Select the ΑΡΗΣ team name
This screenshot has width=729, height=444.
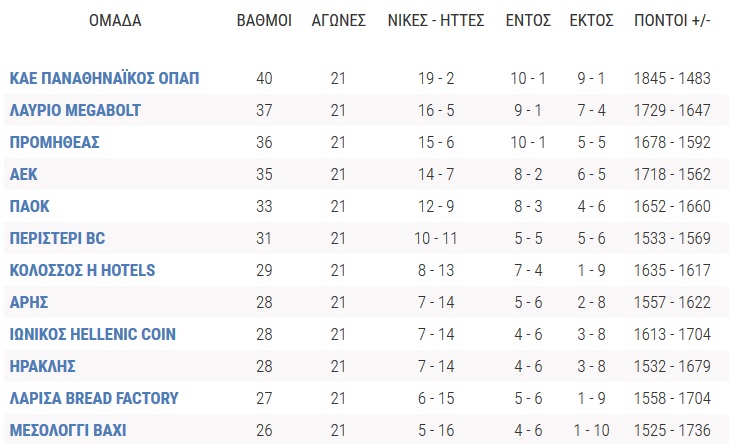tap(29, 303)
